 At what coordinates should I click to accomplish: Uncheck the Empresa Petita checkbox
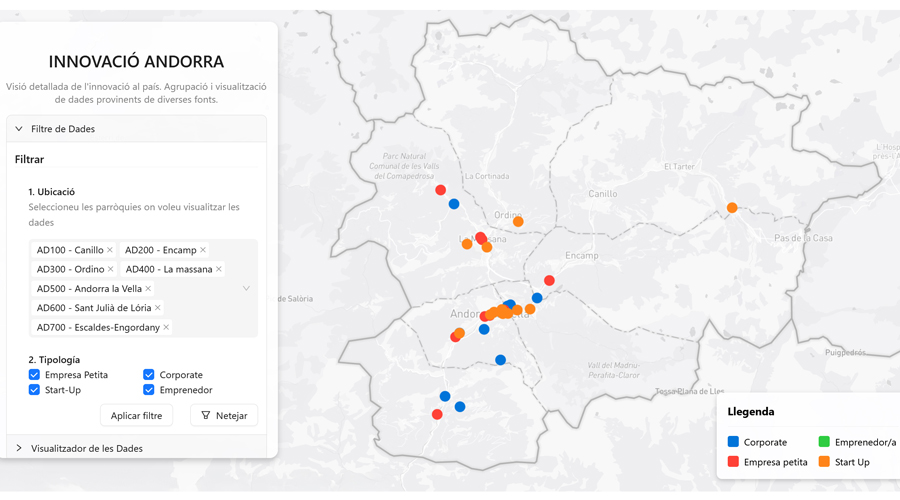[34, 374]
